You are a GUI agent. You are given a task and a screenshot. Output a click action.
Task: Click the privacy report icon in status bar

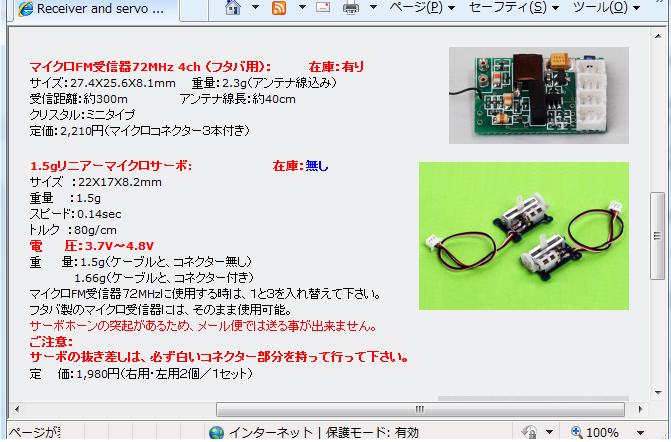coord(530,432)
